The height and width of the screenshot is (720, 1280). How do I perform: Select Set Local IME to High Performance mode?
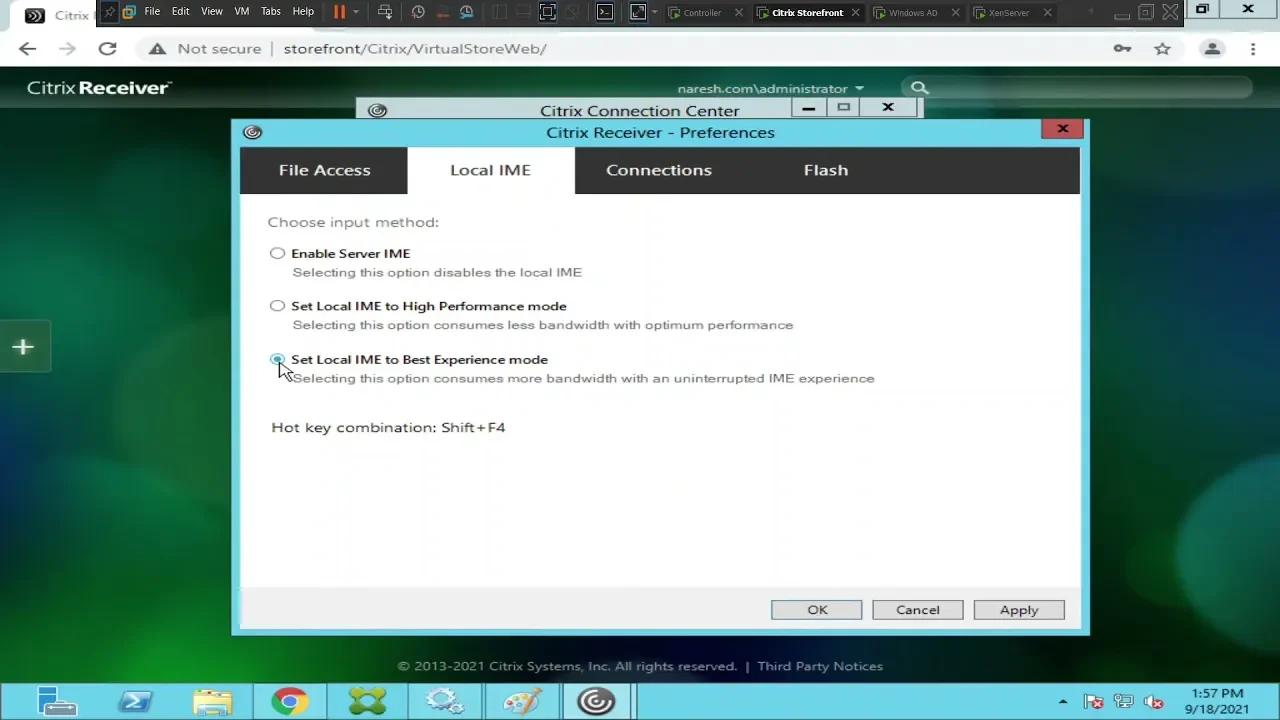click(277, 306)
